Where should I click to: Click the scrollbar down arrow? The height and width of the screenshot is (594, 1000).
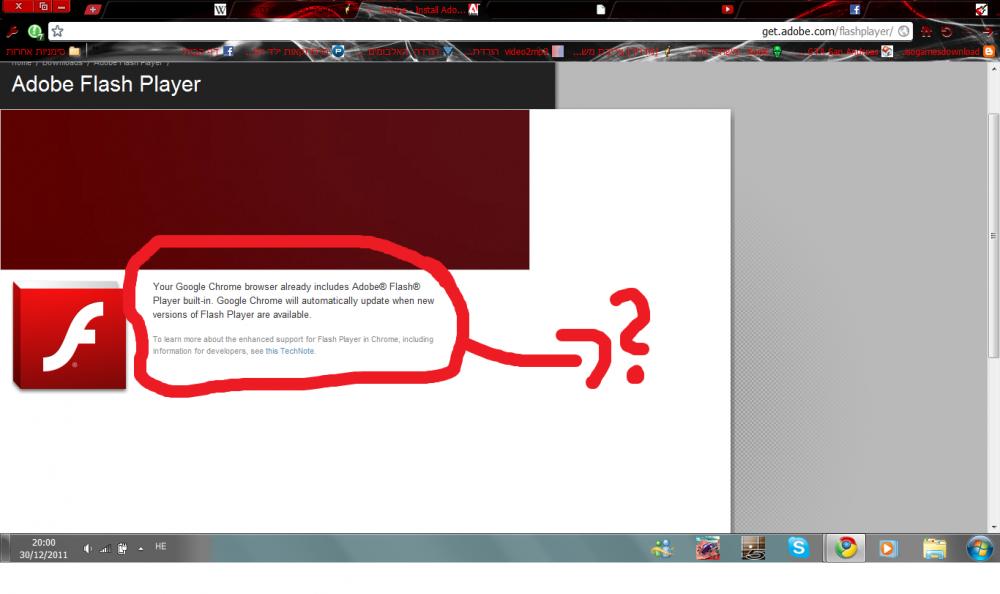click(x=994, y=527)
